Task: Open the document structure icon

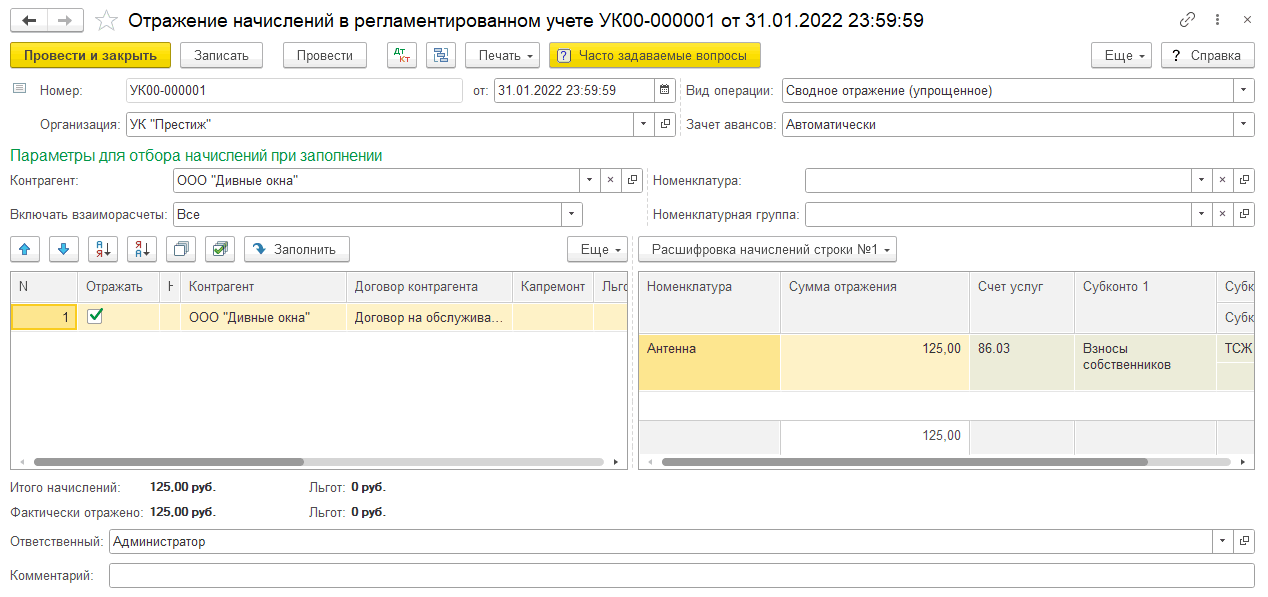Action: pyautogui.click(x=440, y=55)
